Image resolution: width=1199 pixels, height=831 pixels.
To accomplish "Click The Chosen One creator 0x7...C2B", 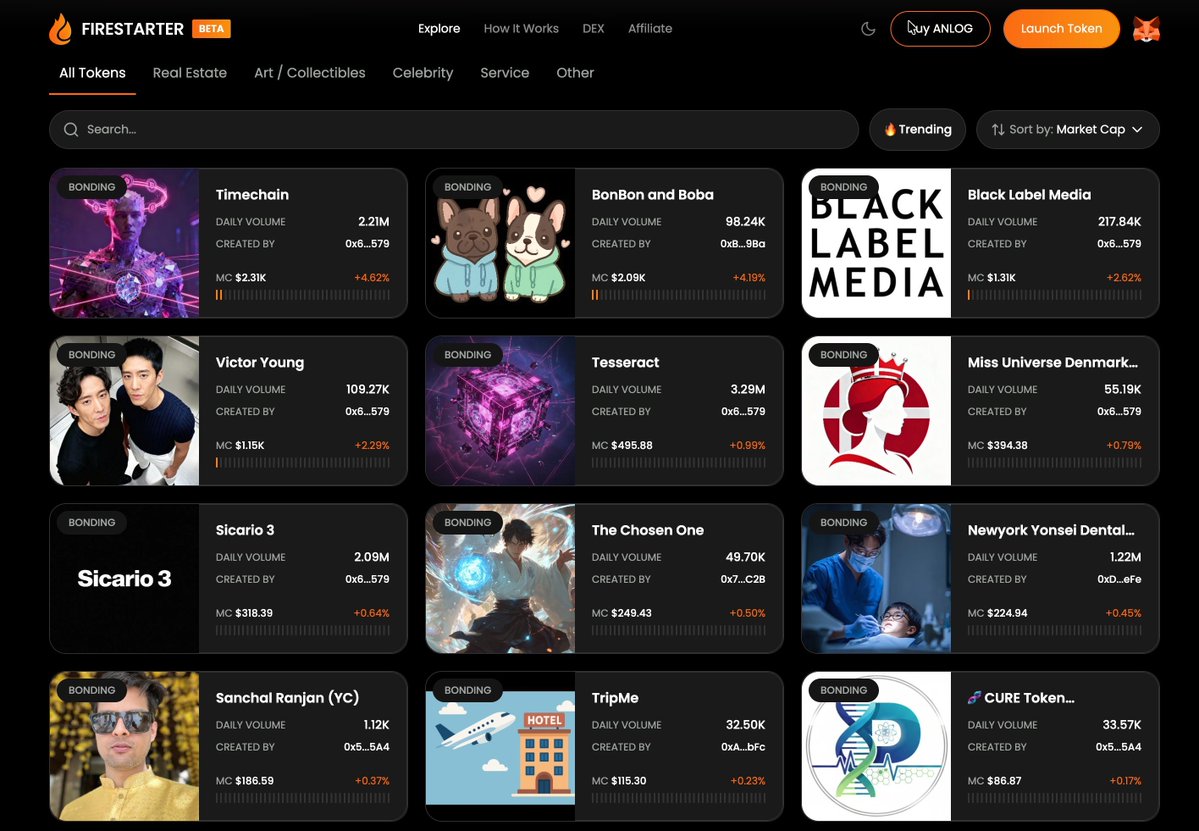I will 742,579.
